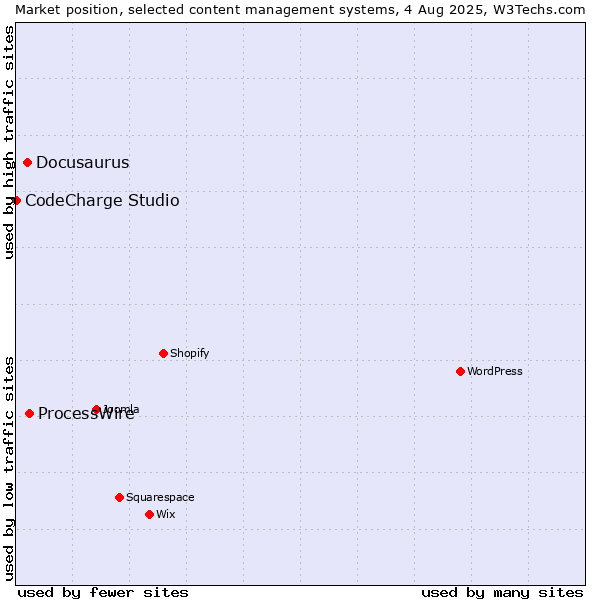
Task: Click the 'used by many sites' axis label
Action: click(502, 593)
